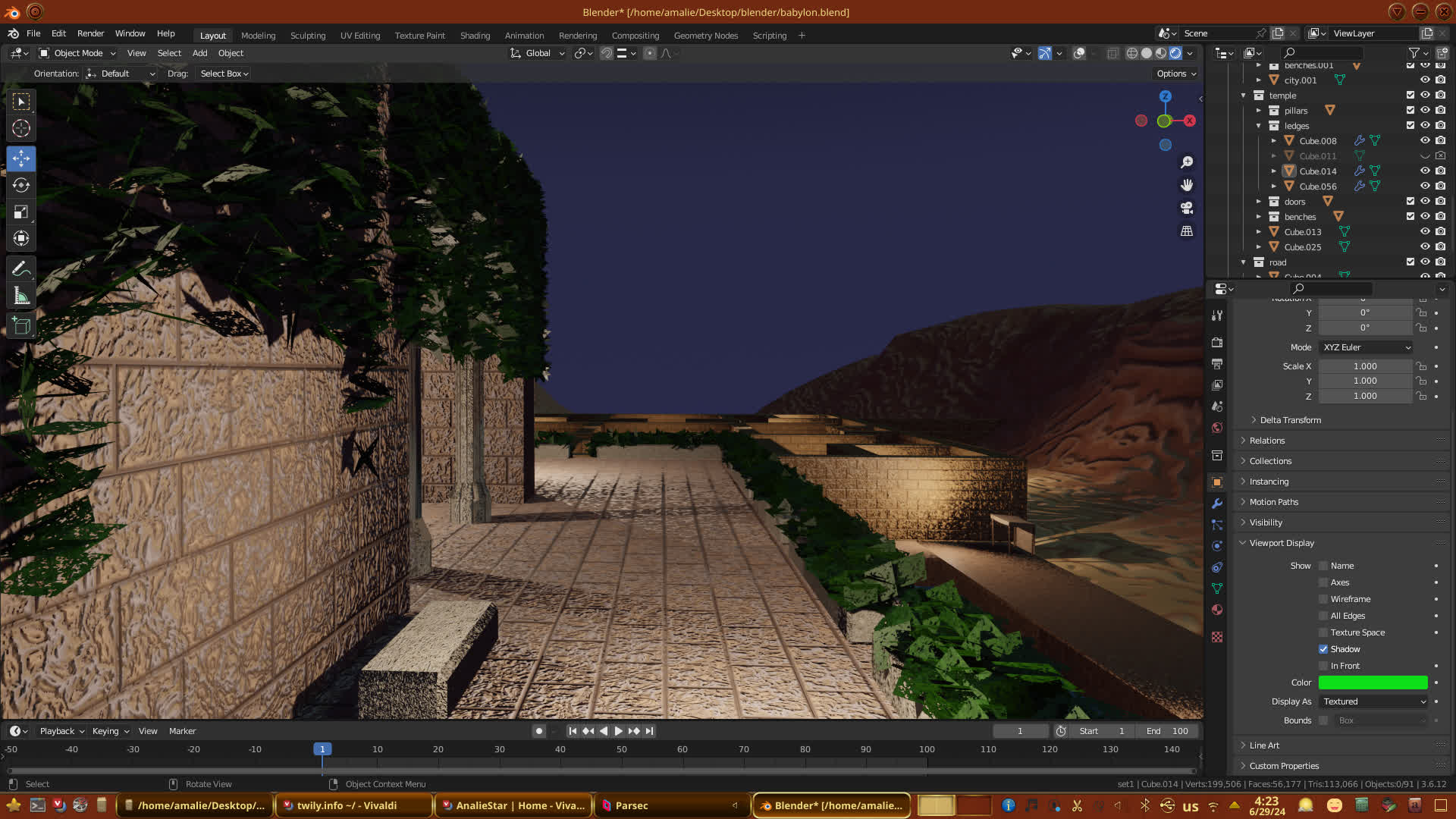Switch to the Shading workspace tab
Screen dimensions: 1456x819
[475, 36]
